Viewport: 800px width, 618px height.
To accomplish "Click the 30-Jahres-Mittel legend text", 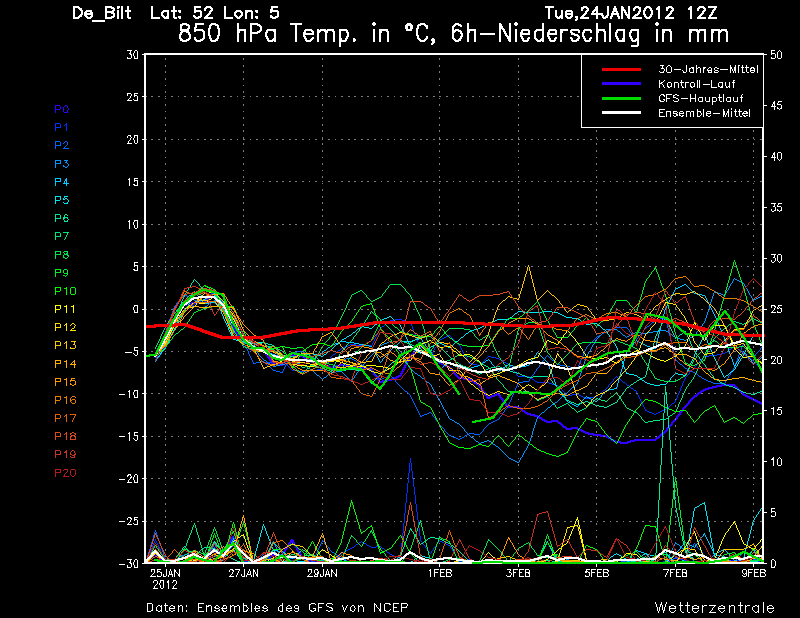I will click(x=708, y=69).
